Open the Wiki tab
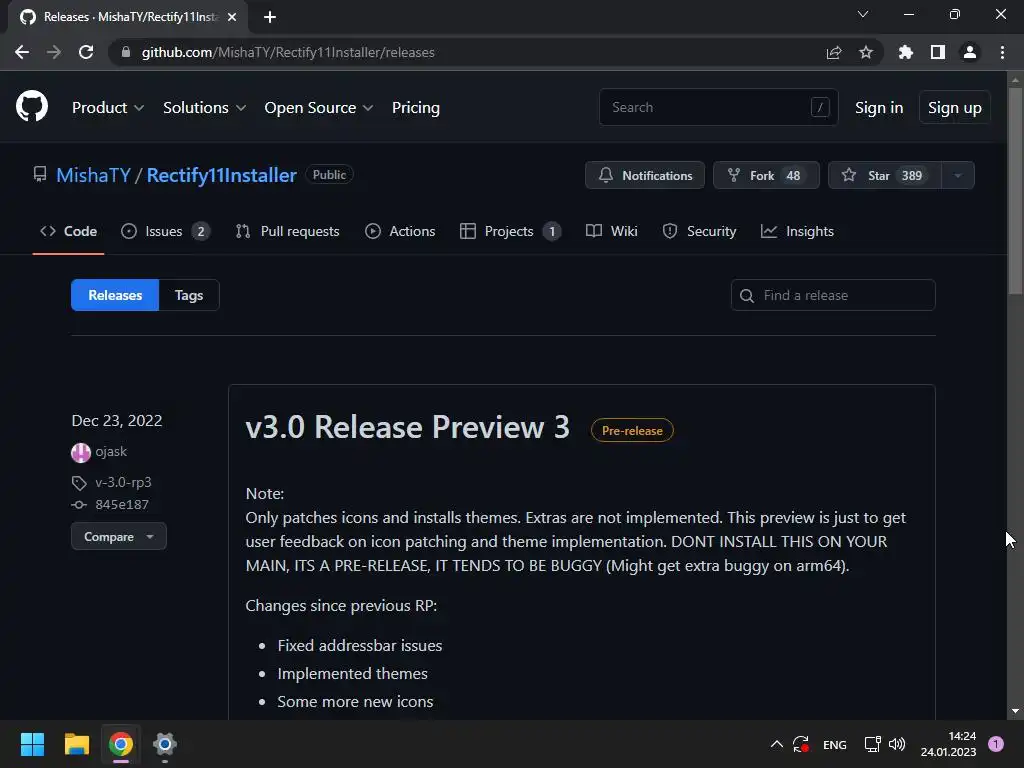The height and width of the screenshot is (768, 1024). point(612,231)
